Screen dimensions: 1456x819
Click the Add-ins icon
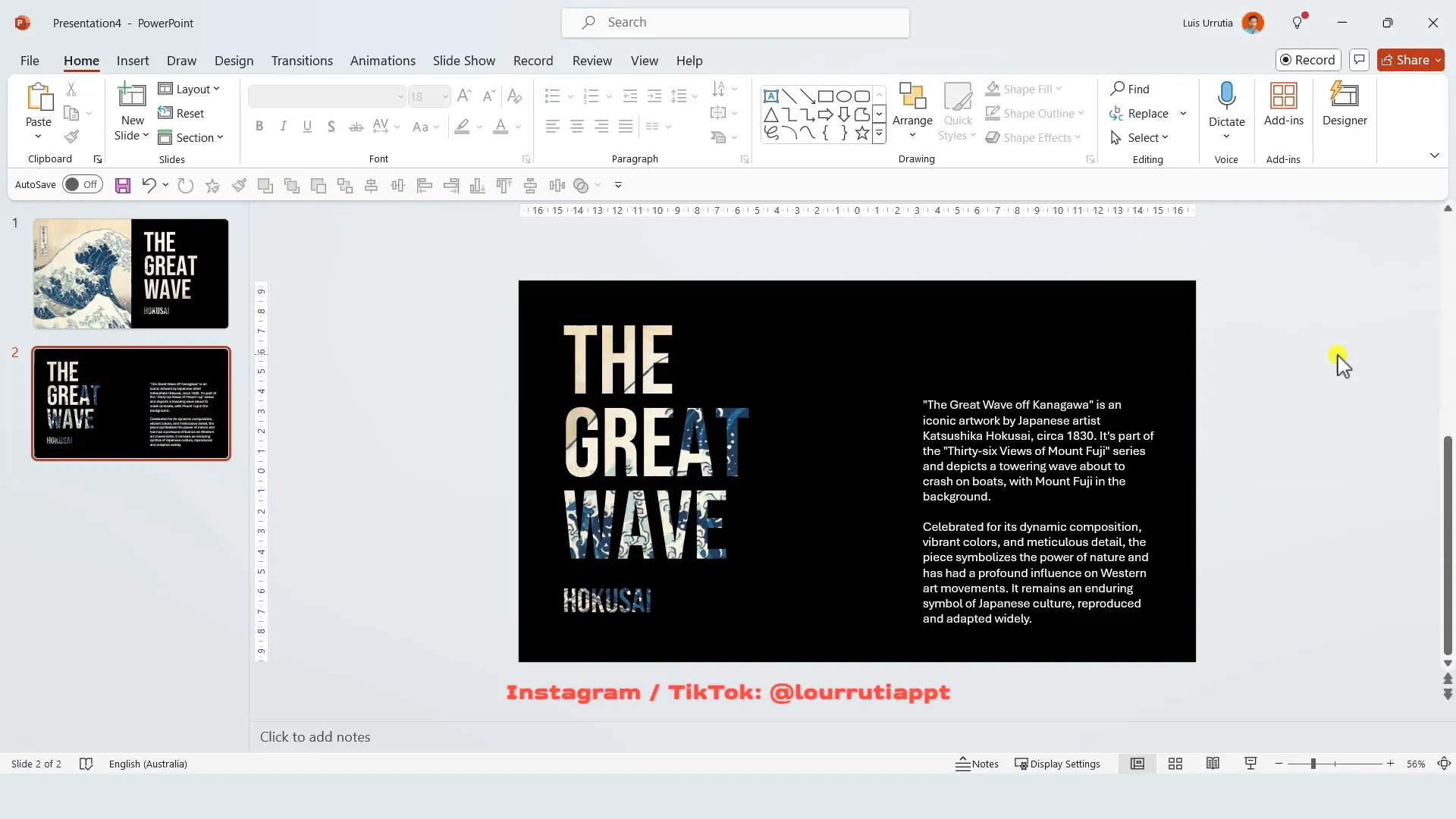pos(1284,105)
